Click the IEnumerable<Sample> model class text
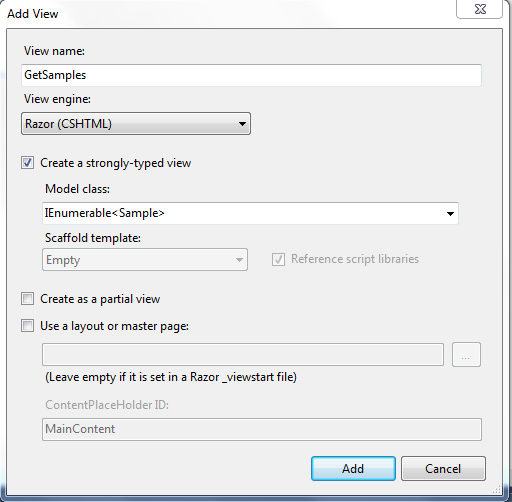 pyautogui.click(x=104, y=213)
